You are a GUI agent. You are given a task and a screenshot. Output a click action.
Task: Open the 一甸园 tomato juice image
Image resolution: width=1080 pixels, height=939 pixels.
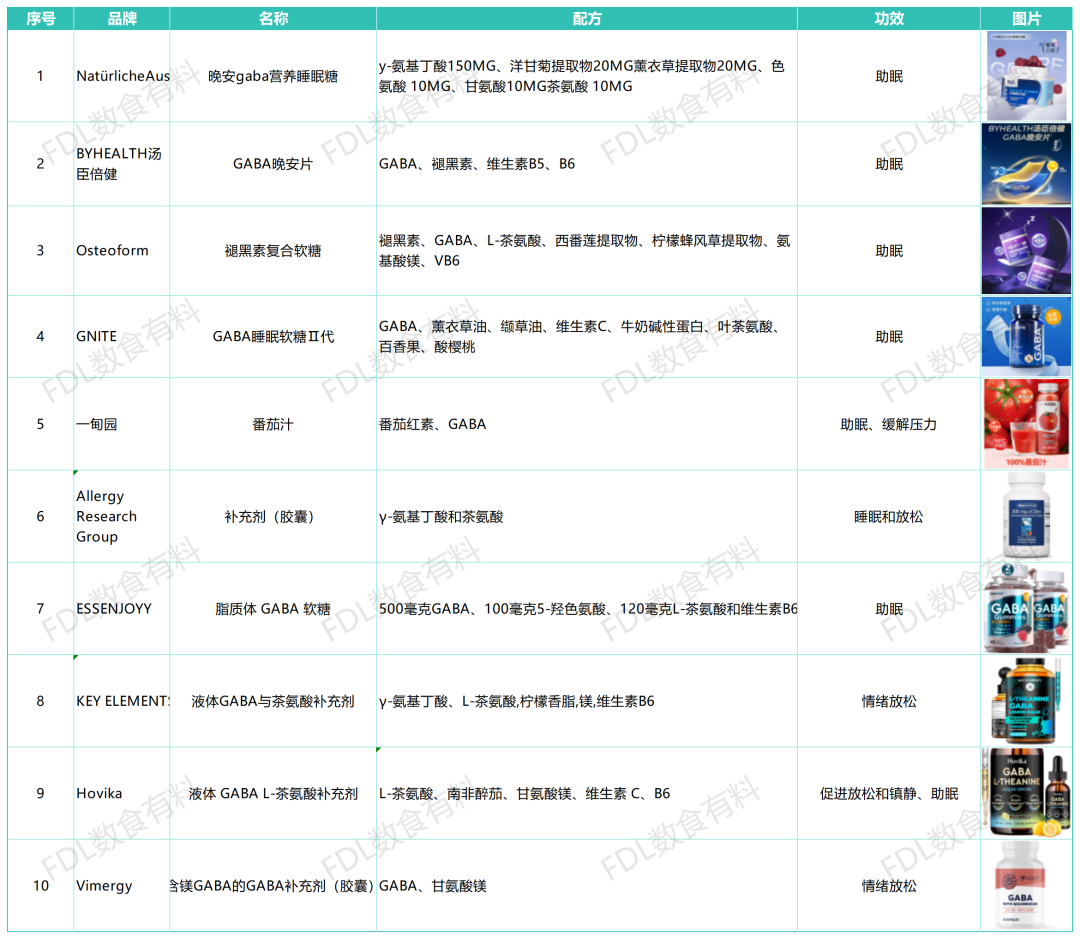click(x=1026, y=424)
